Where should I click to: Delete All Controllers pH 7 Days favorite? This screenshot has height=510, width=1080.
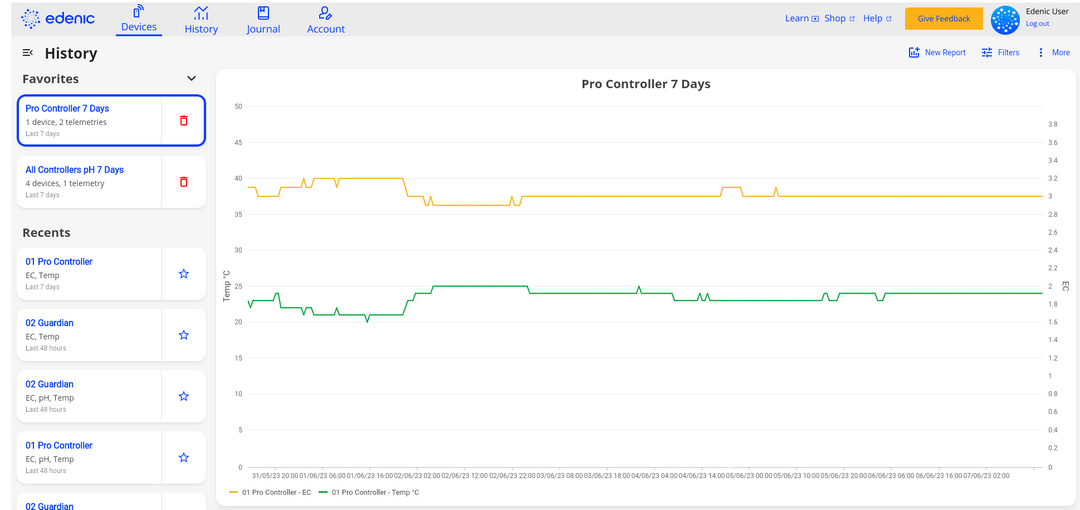coord(183,182)
